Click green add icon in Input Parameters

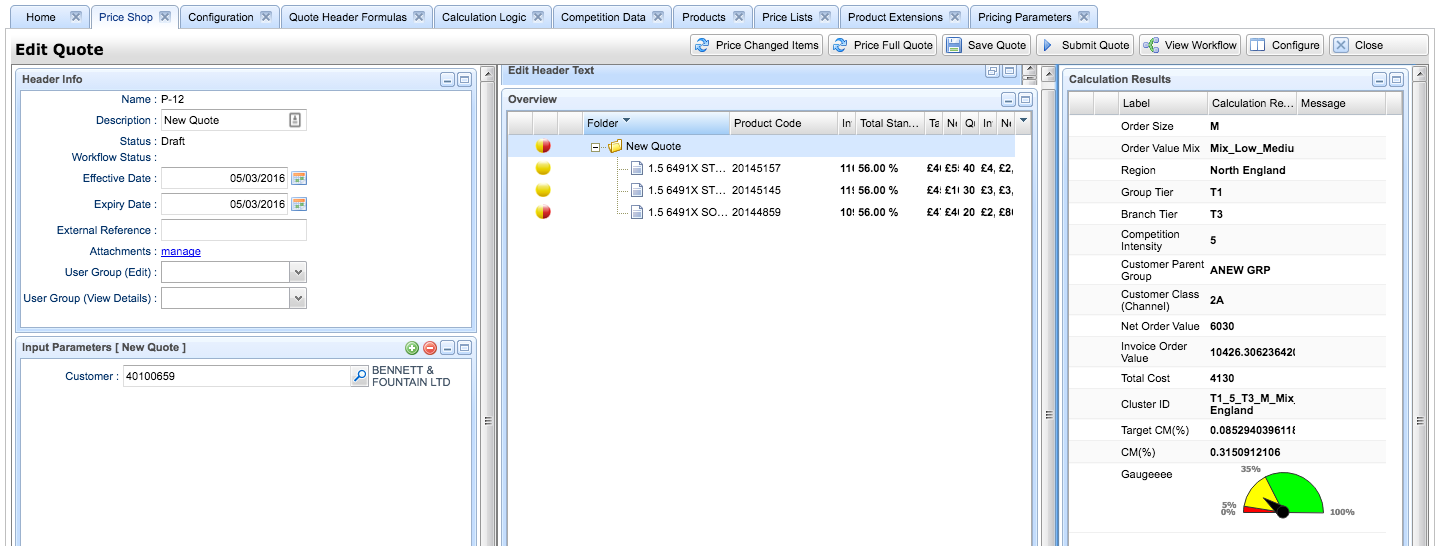412,348
